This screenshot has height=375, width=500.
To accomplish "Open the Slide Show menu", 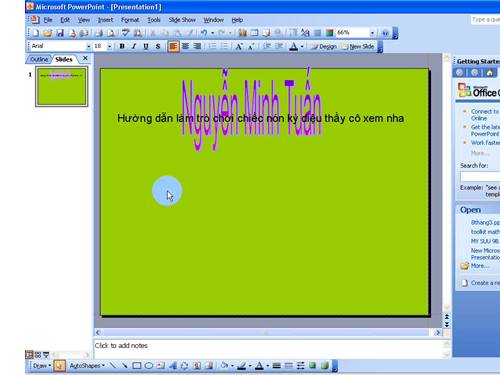I will 182,20.
